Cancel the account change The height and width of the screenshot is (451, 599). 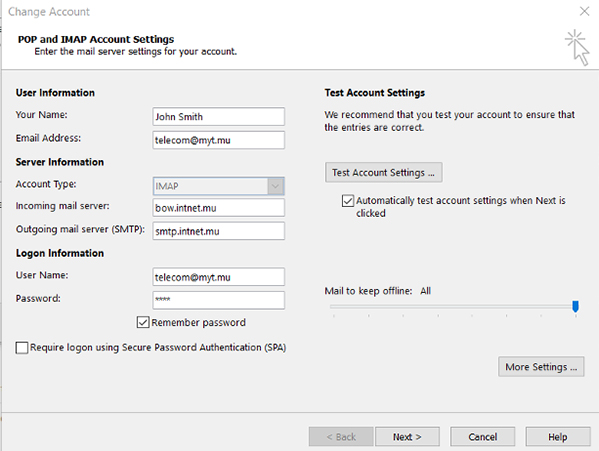pyautogui.click(x=482, y=437)
